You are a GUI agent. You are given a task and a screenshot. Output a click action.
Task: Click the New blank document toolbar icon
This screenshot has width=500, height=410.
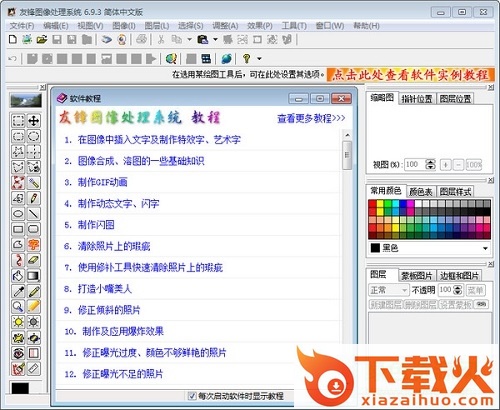(13, 40)
